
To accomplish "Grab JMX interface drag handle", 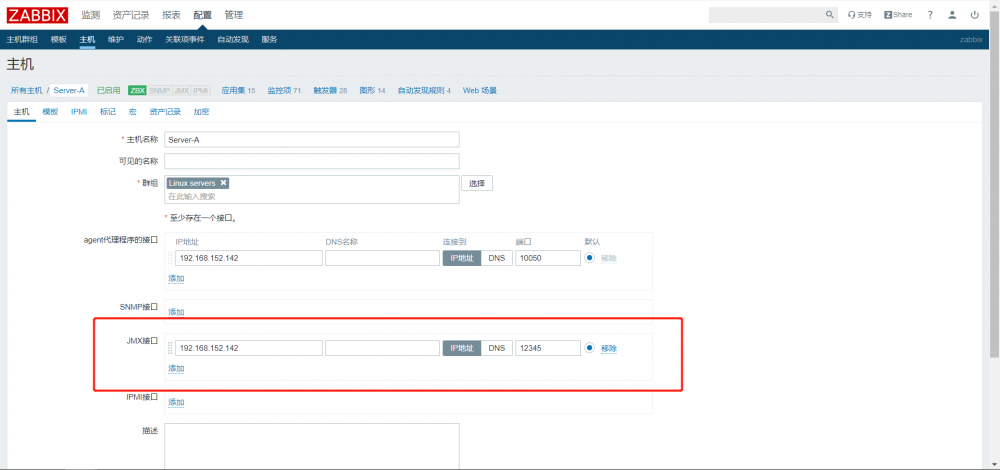I will point(170,348).
